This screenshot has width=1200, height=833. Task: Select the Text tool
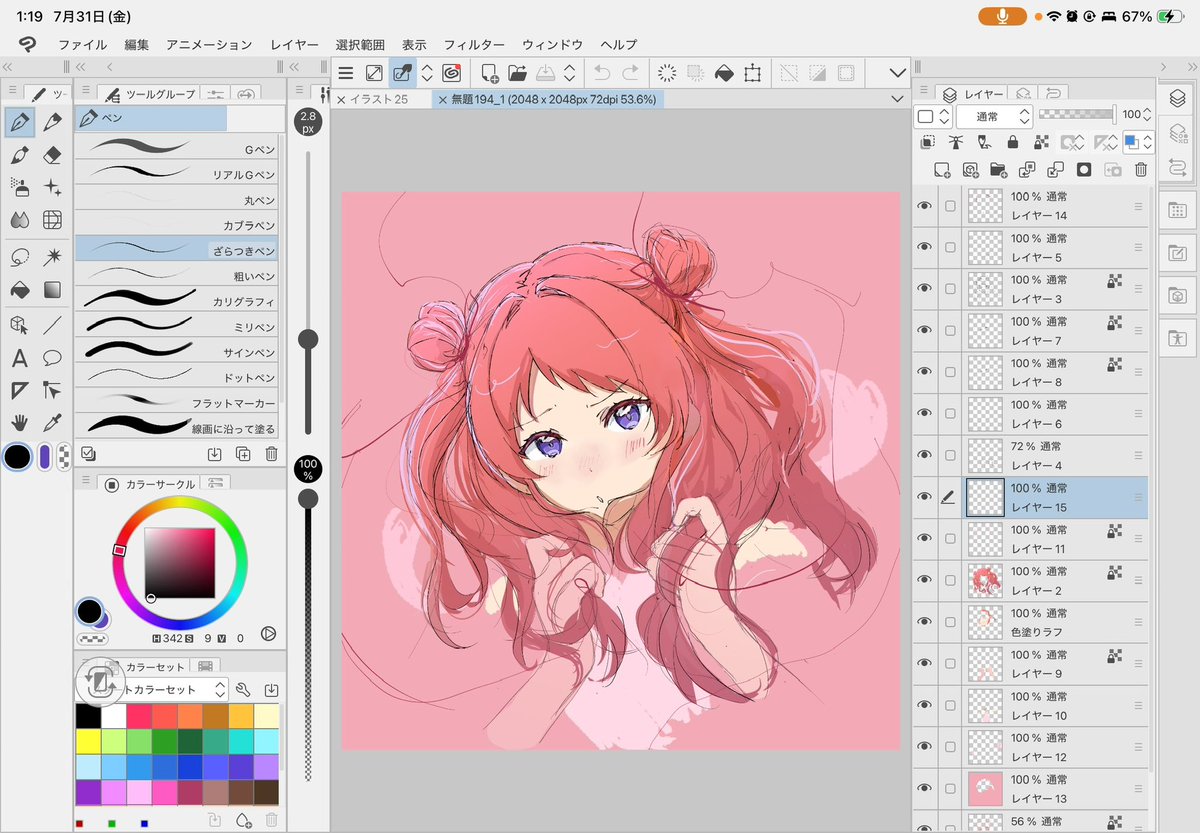pos(19,357)
